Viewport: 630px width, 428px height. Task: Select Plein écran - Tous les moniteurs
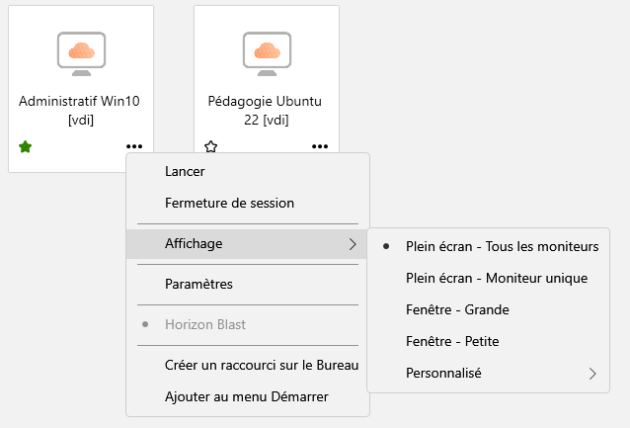click(502, 245)
